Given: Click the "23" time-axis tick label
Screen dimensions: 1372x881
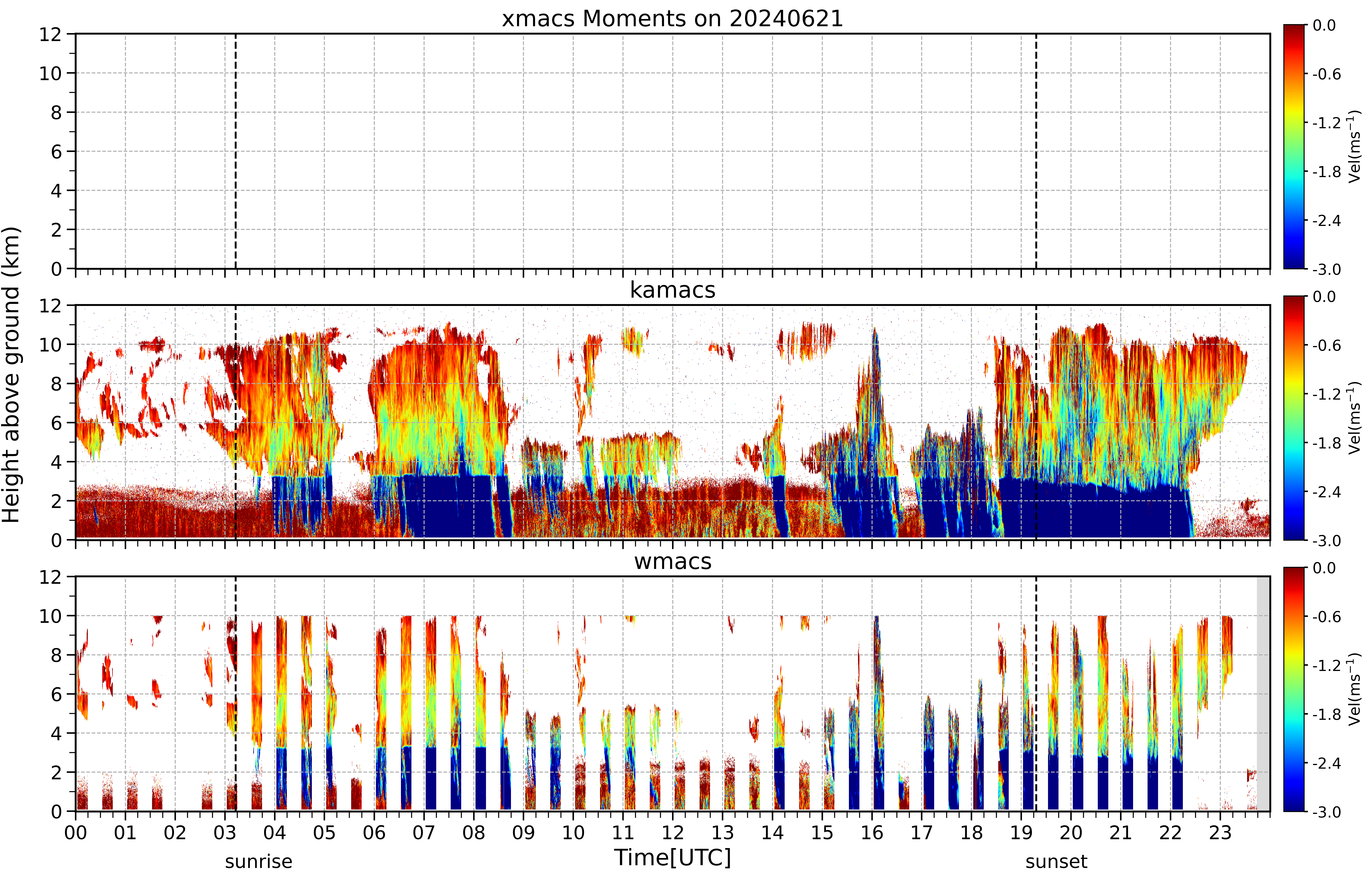Looking at the screenshot, I should click(x=1220, y=833).
